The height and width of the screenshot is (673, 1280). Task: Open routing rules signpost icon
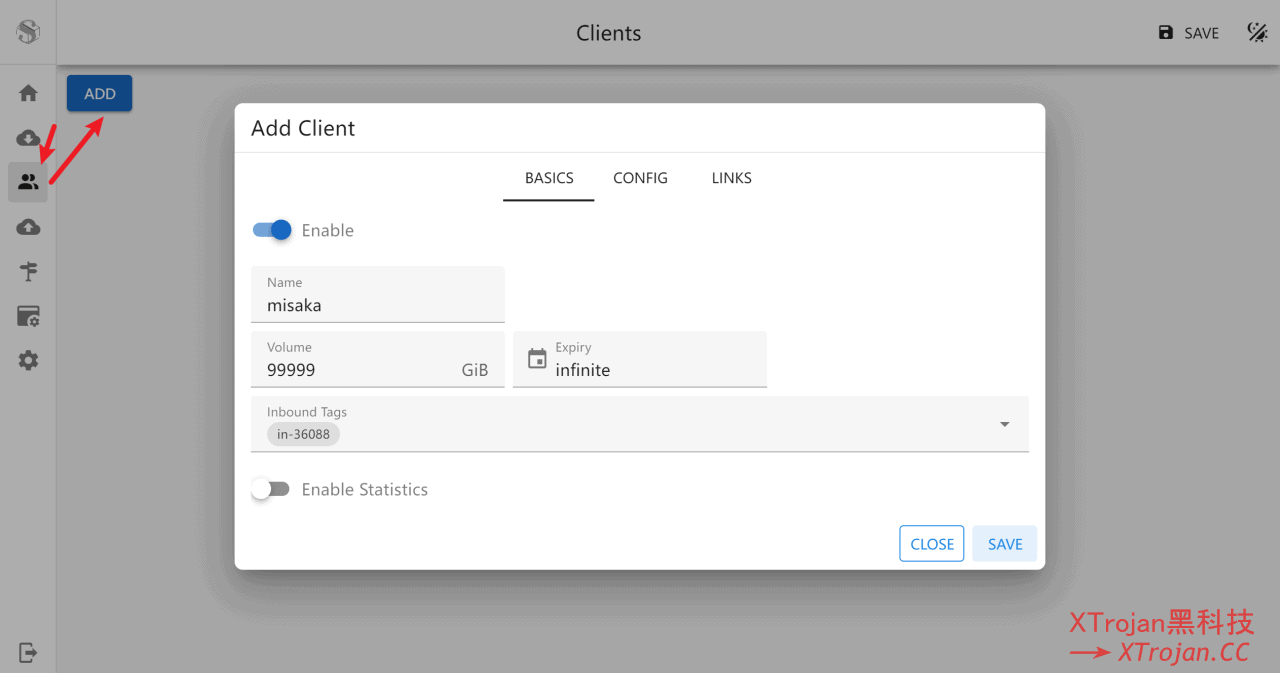tap(28, 272)
